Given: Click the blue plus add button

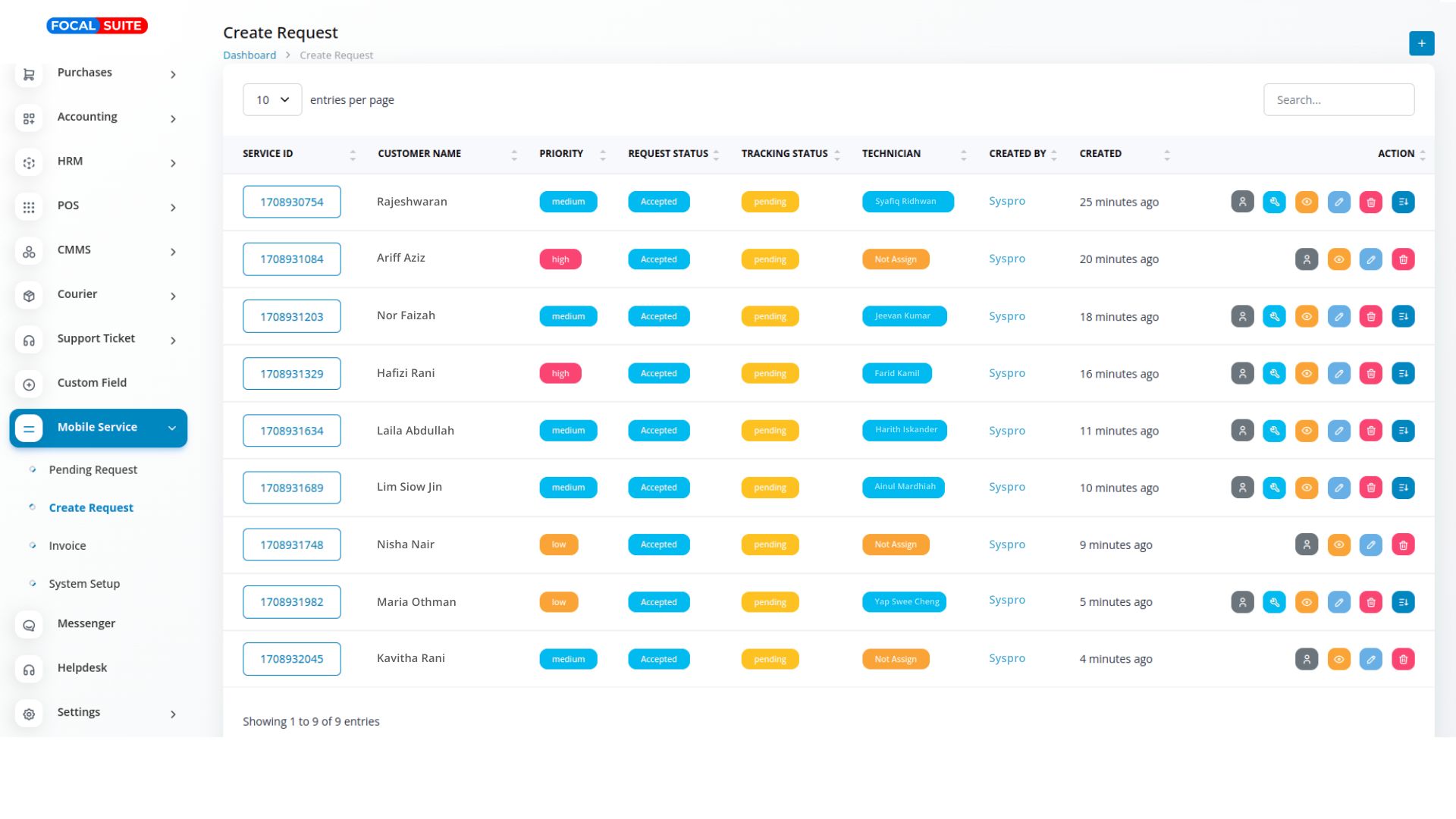Looking at the screenshot, I should [x=1421, y=43].
